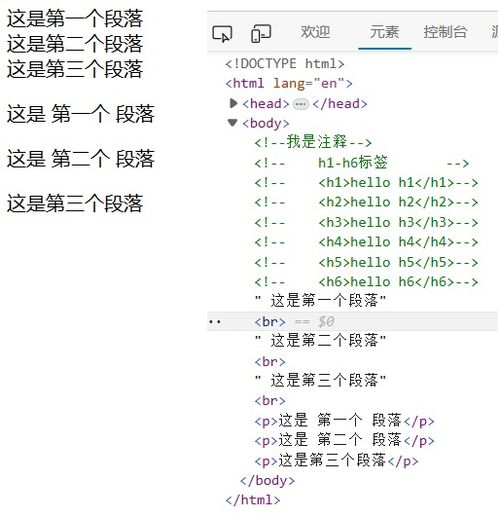Screen dimensions: 499x517
Task: Click the first page line 这是第一个段落
Action: (x=75, y=18)
